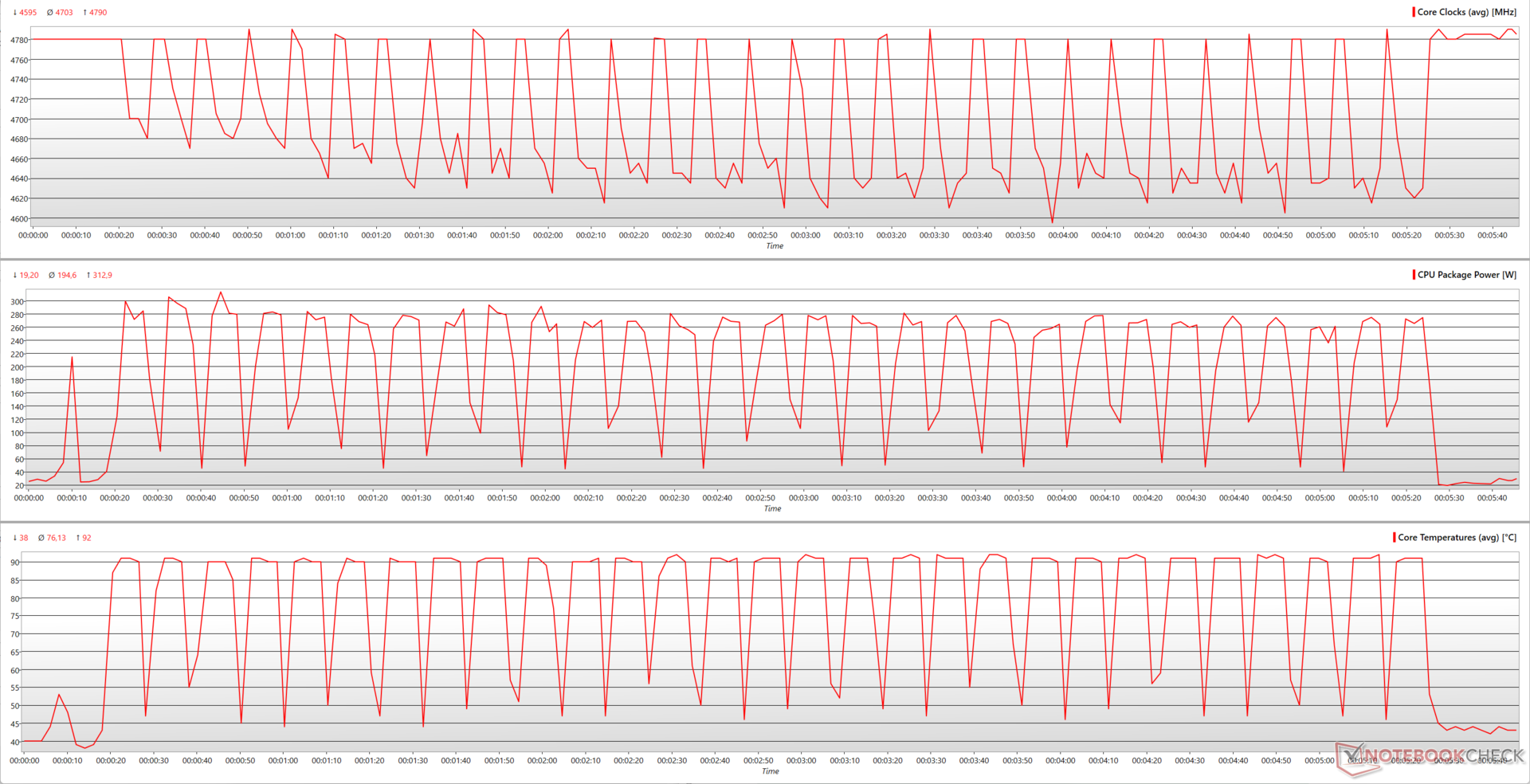Screen dimensions: 1530x784
Task: Click the minimum 19,20 in CPU Package Power
Action: pyautogui.click(x=25, y=276)
